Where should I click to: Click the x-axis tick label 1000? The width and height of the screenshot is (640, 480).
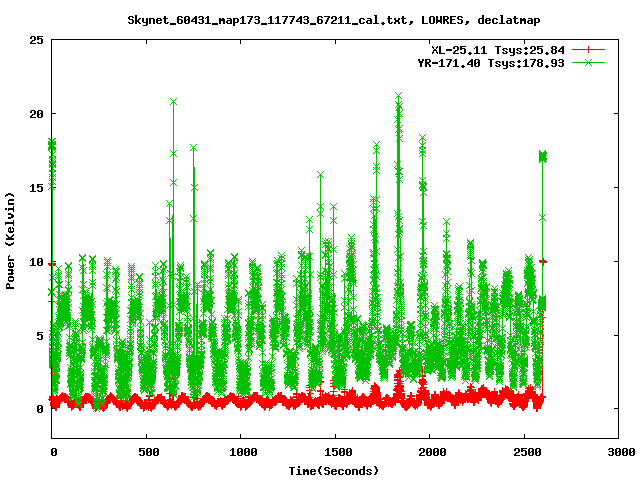click(243, 452)
